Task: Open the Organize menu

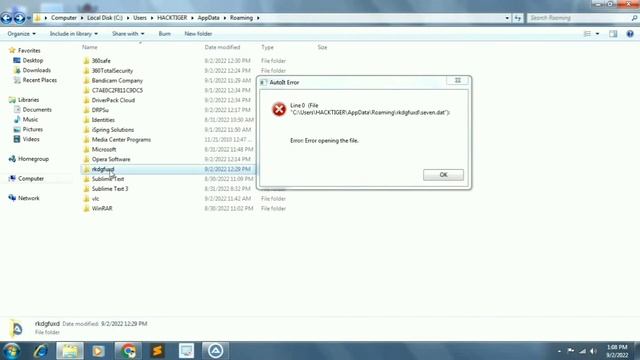Action: point(21,34)
